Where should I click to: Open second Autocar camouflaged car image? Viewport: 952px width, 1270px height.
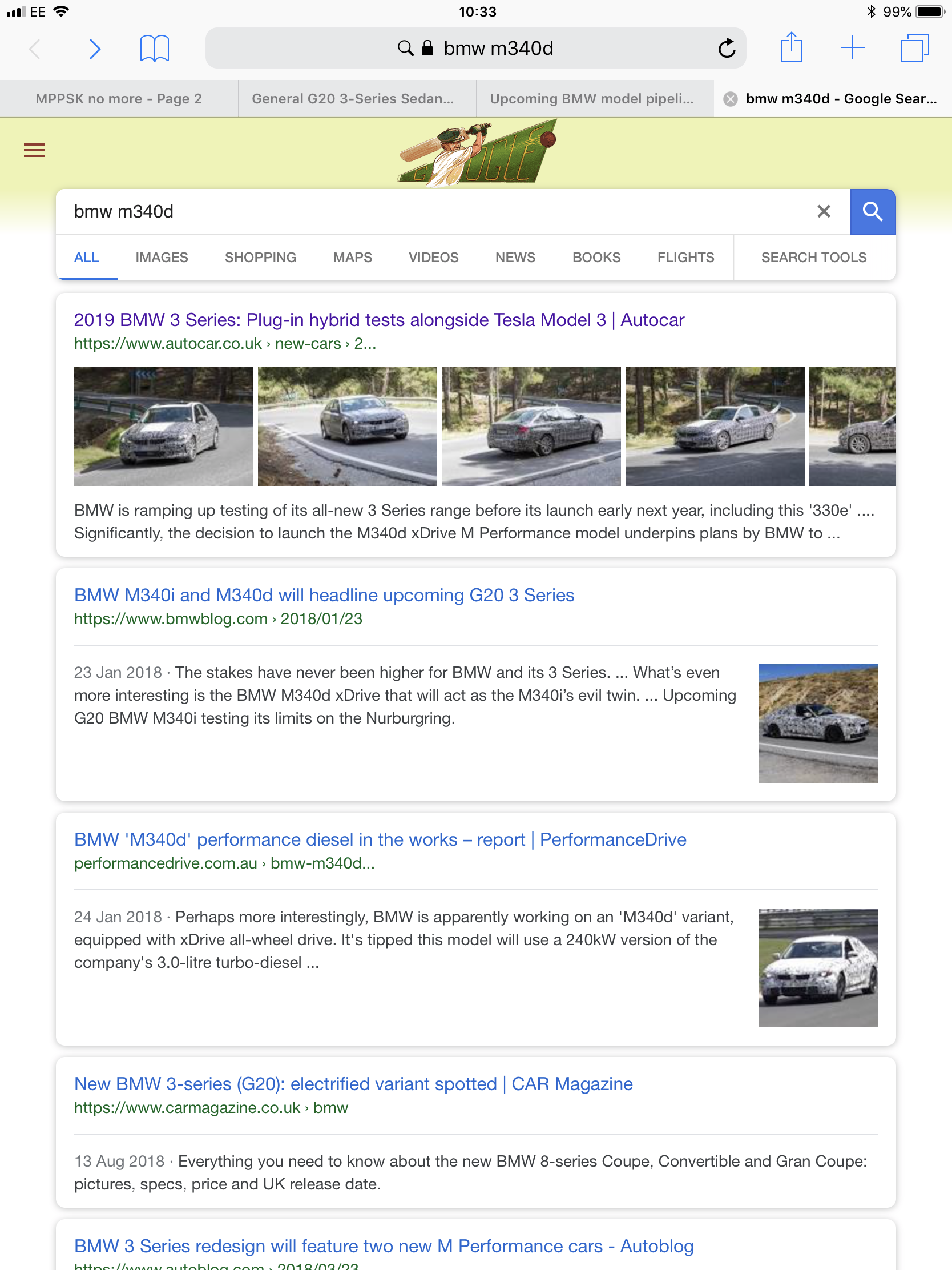[x=347, y=427]
